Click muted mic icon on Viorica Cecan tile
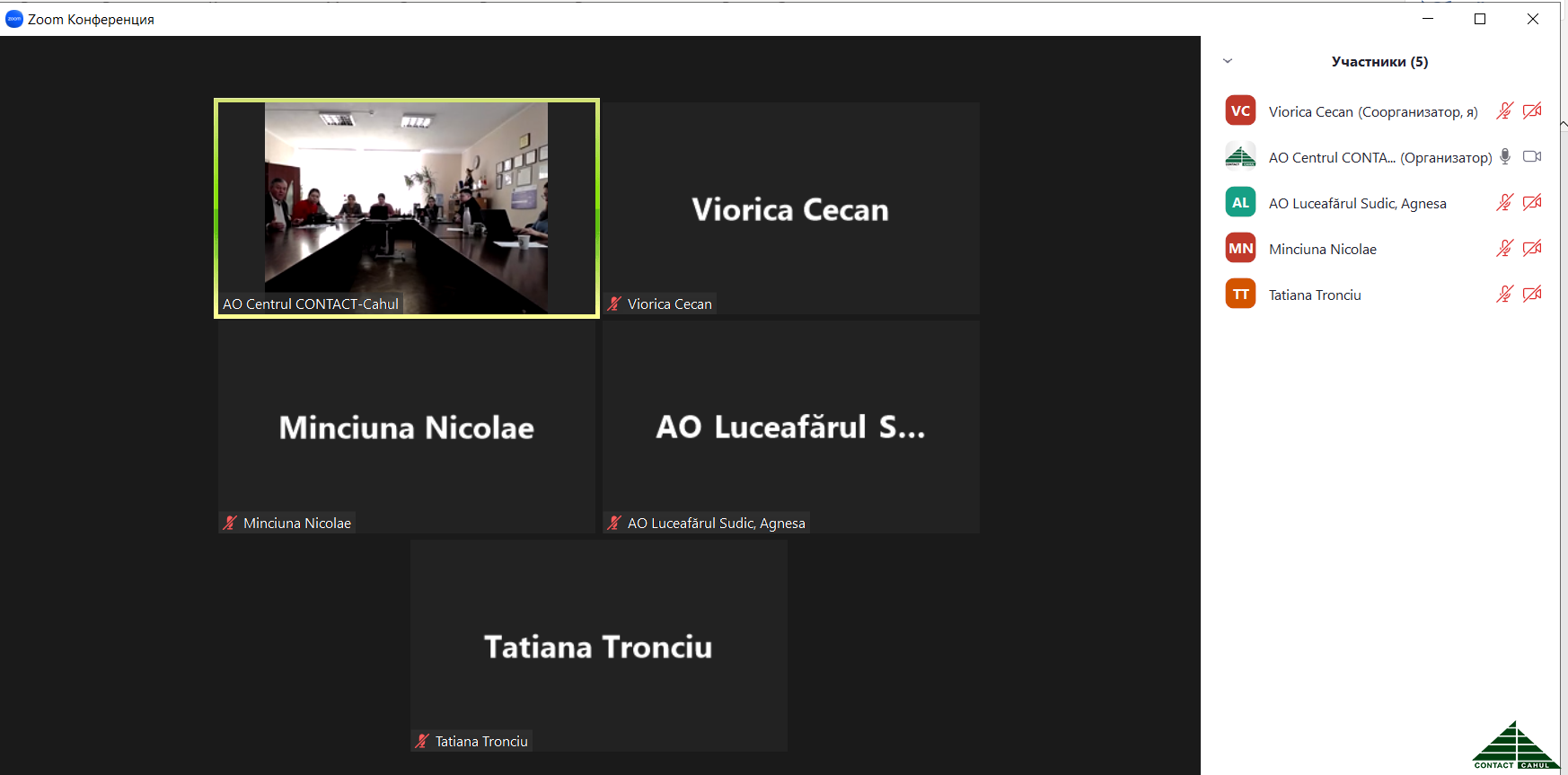 [x=614, y=304]
